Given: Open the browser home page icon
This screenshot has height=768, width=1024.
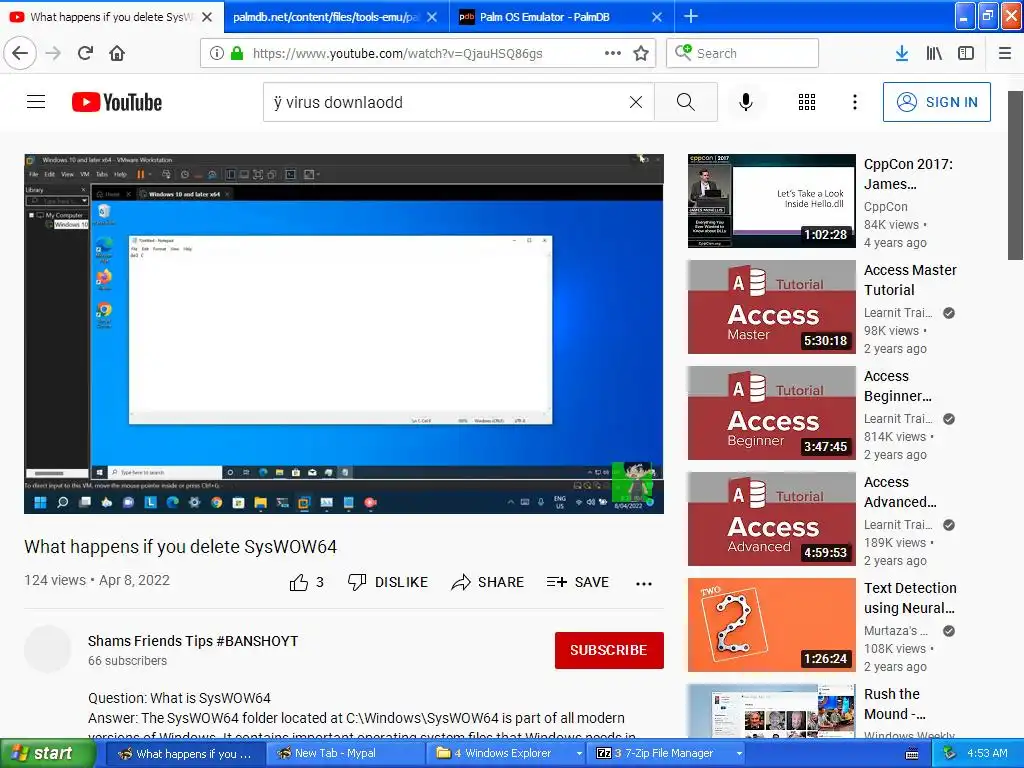Looking at the screenshot, I should tap(117, 53).
